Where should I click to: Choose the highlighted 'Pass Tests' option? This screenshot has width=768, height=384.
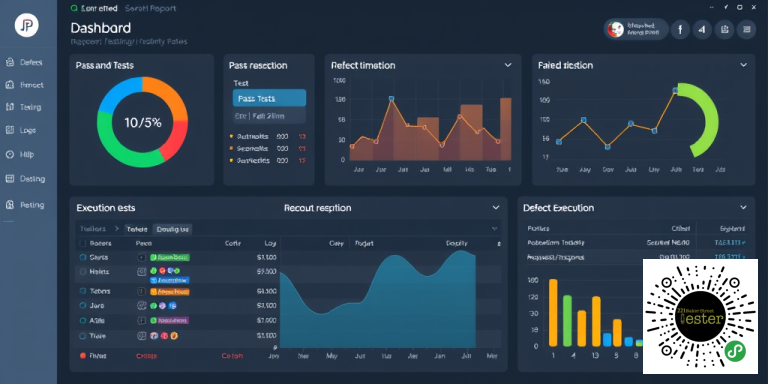click(x=269, y=98)
